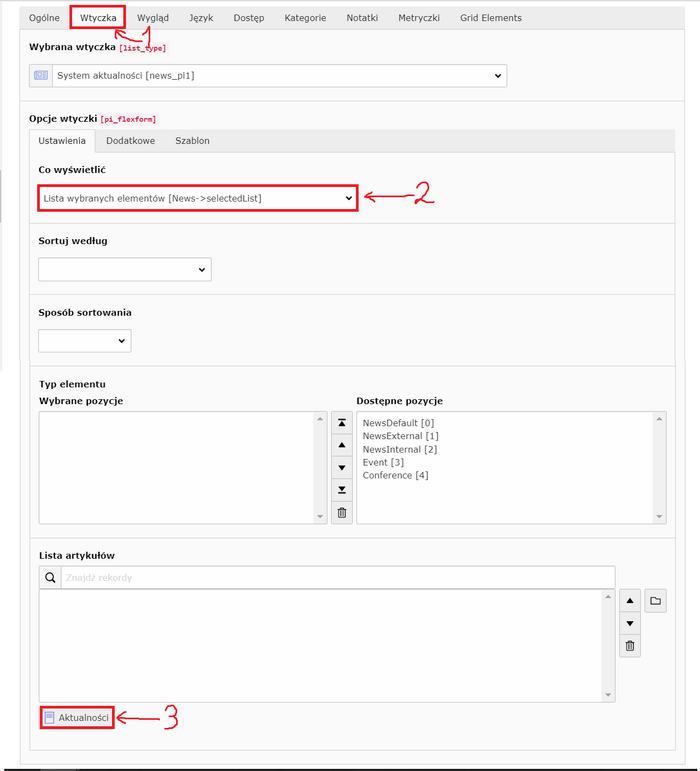Switch to the Wygląd tab
The width and height of the screenshot is (700, 771).
(x=152, y=18)
